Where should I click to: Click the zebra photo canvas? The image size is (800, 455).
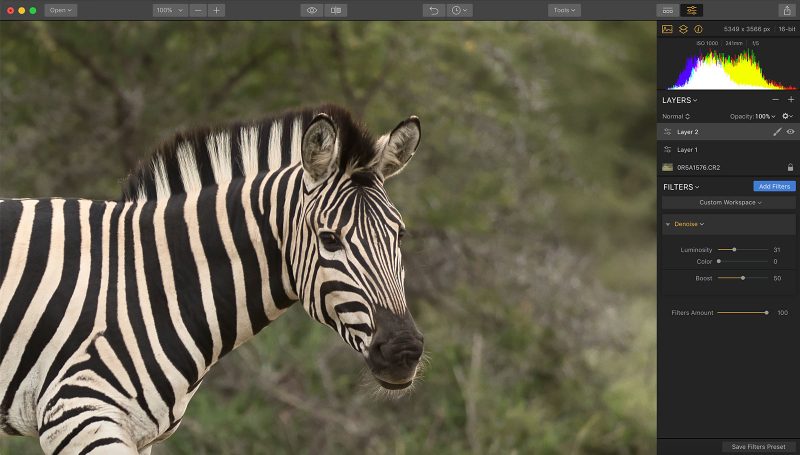[x=328, y=238]
